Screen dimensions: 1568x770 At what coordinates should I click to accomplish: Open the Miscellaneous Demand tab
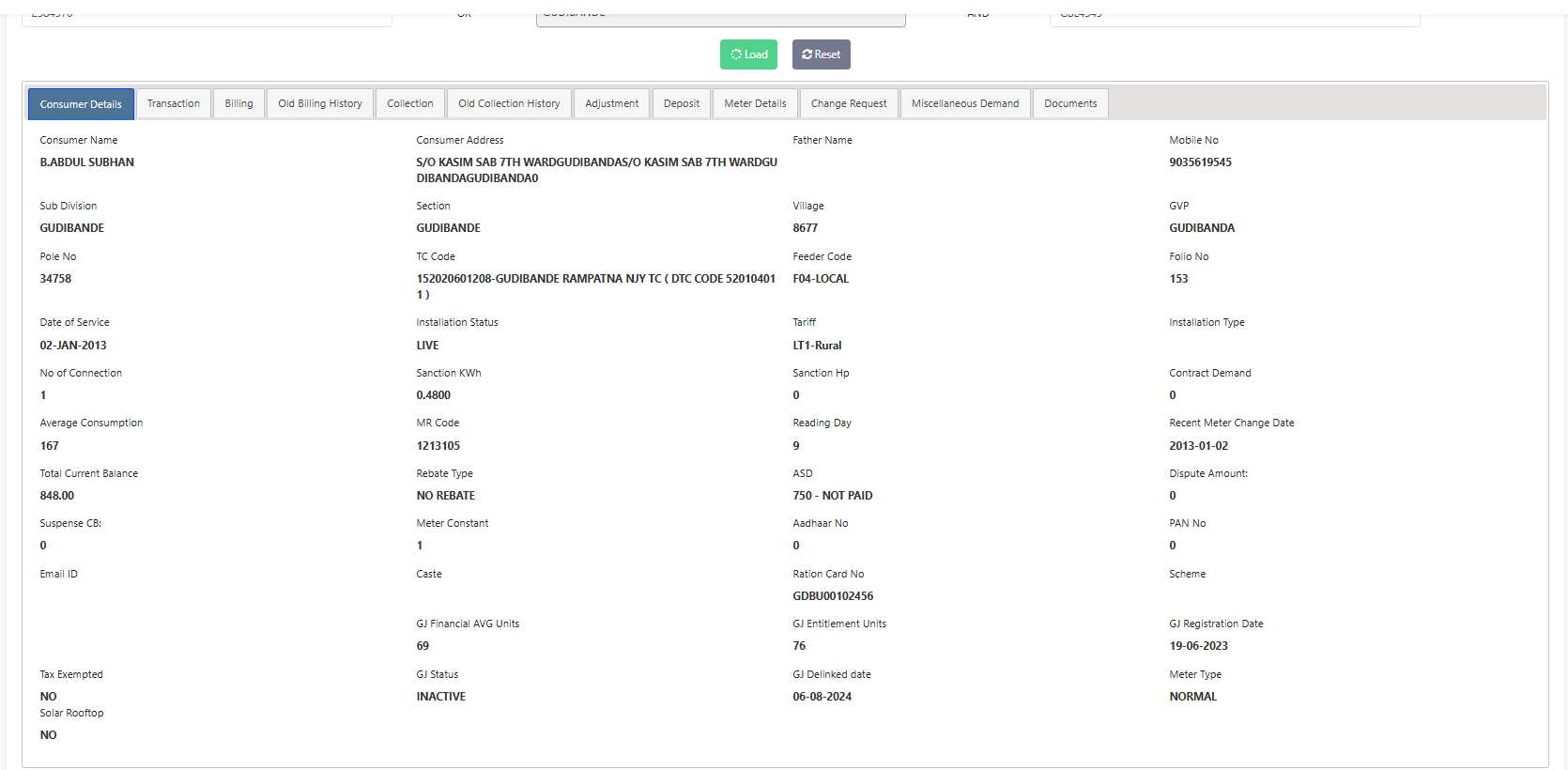965,103
